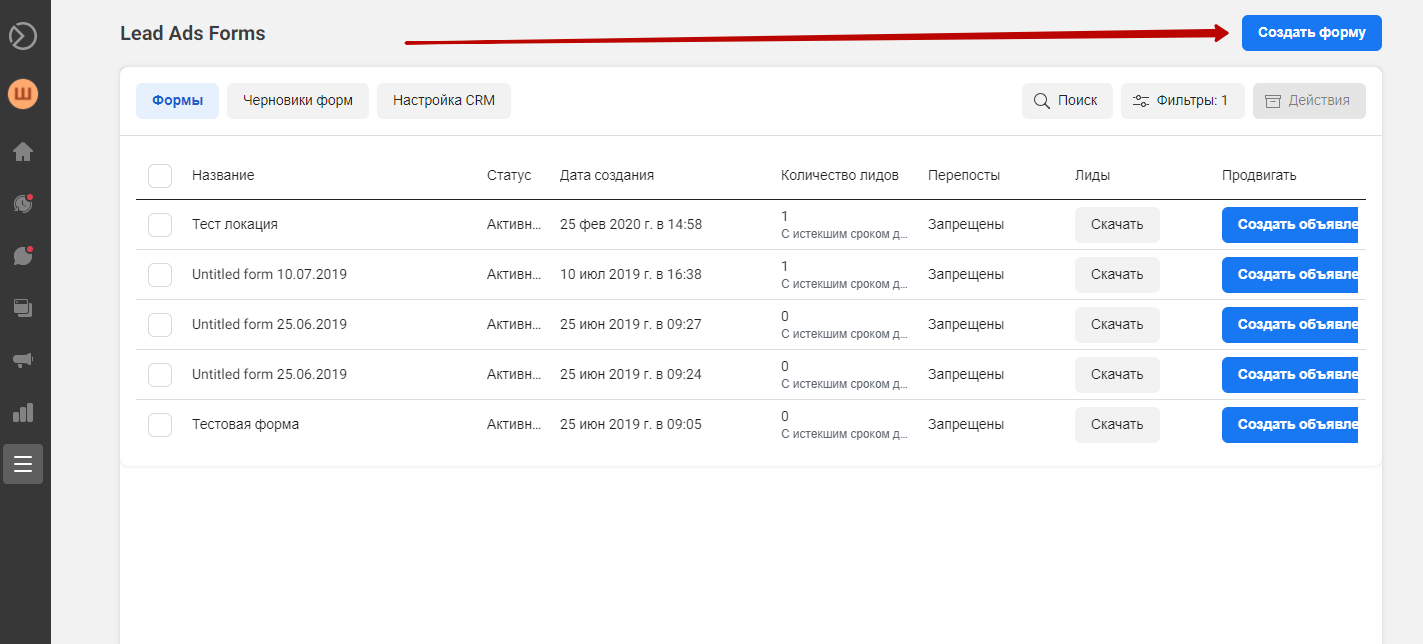Download leads for the form created at 09:27
Image resolution: width=1423 pixels, height=644 pixels.
pyautogui.click(x=1117, y=325)
